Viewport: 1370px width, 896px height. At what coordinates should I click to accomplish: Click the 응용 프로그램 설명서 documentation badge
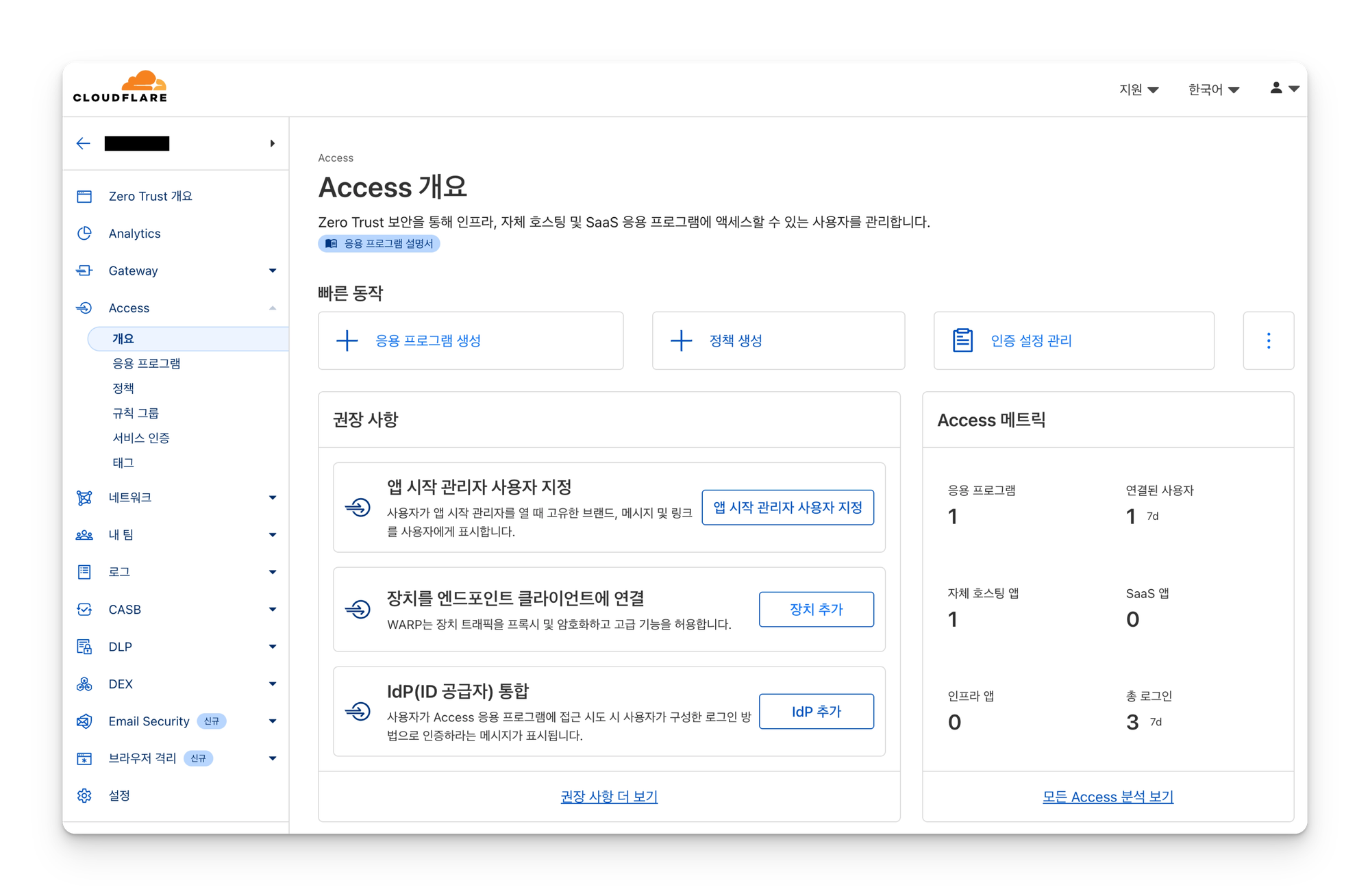[379, 244]
